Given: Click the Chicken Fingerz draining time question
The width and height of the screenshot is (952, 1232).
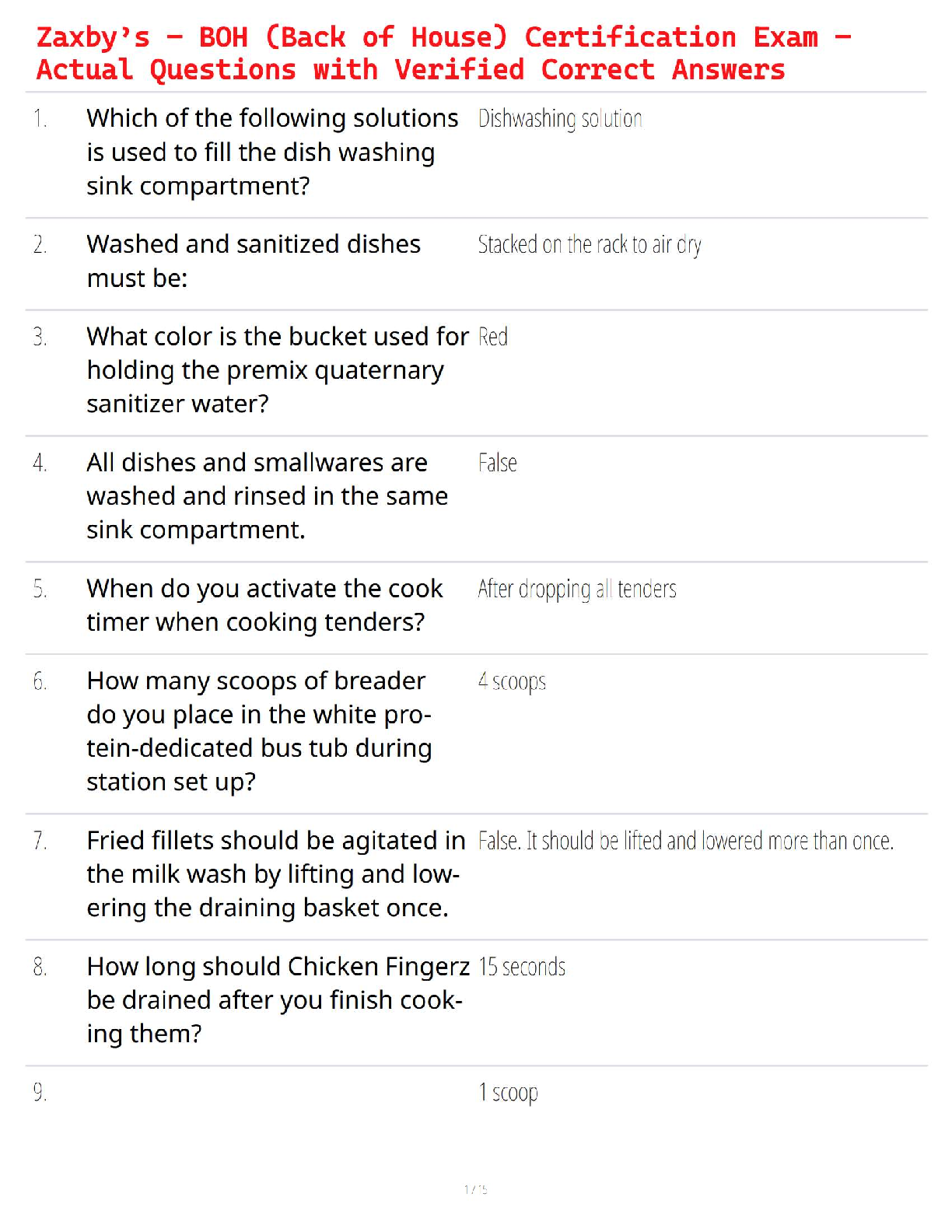Looking at the screenshot, I should [x=278, y=1000].
